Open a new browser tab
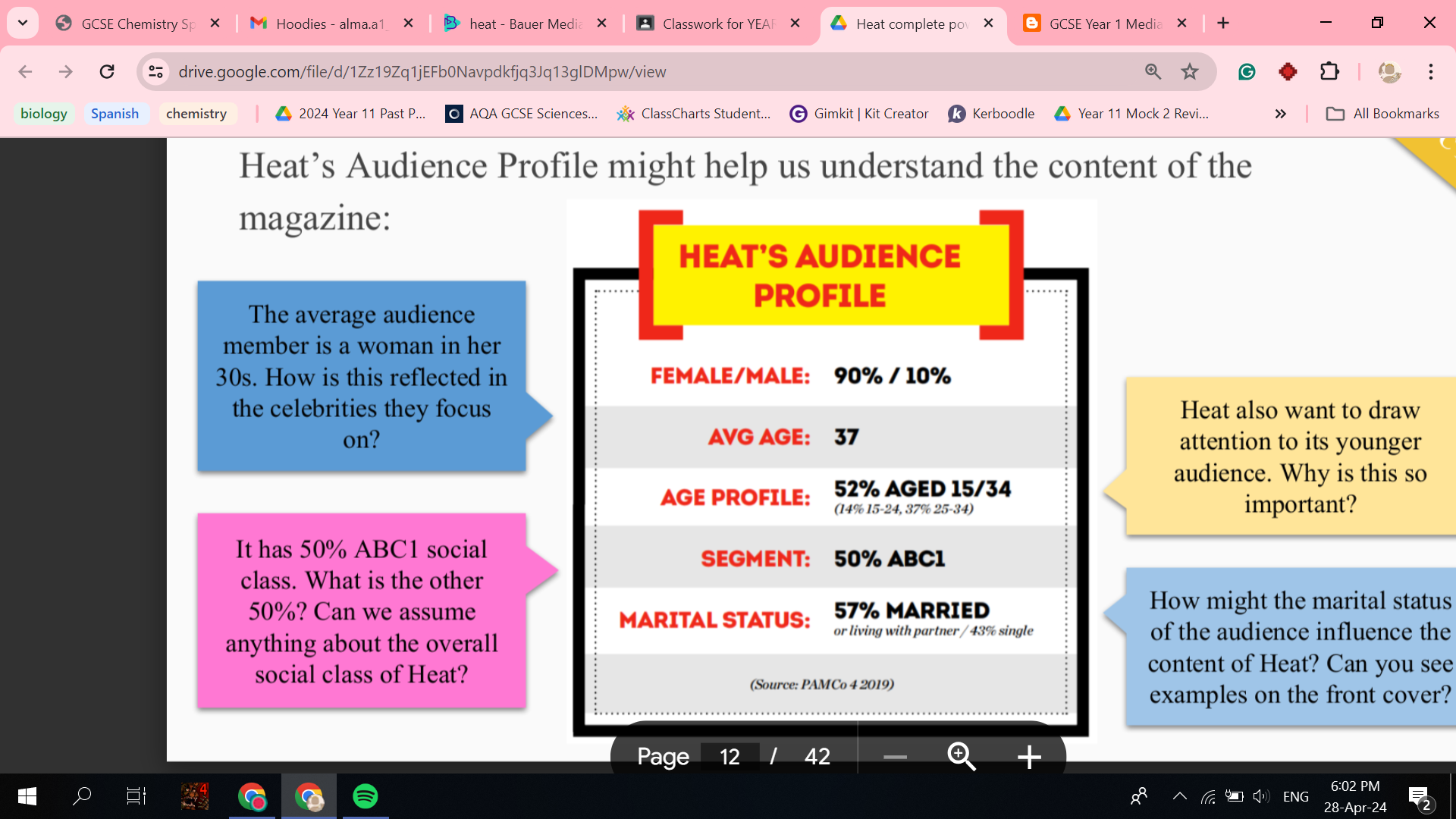Viewport: 1456px width, 819px height. [x=1223, y=24]
